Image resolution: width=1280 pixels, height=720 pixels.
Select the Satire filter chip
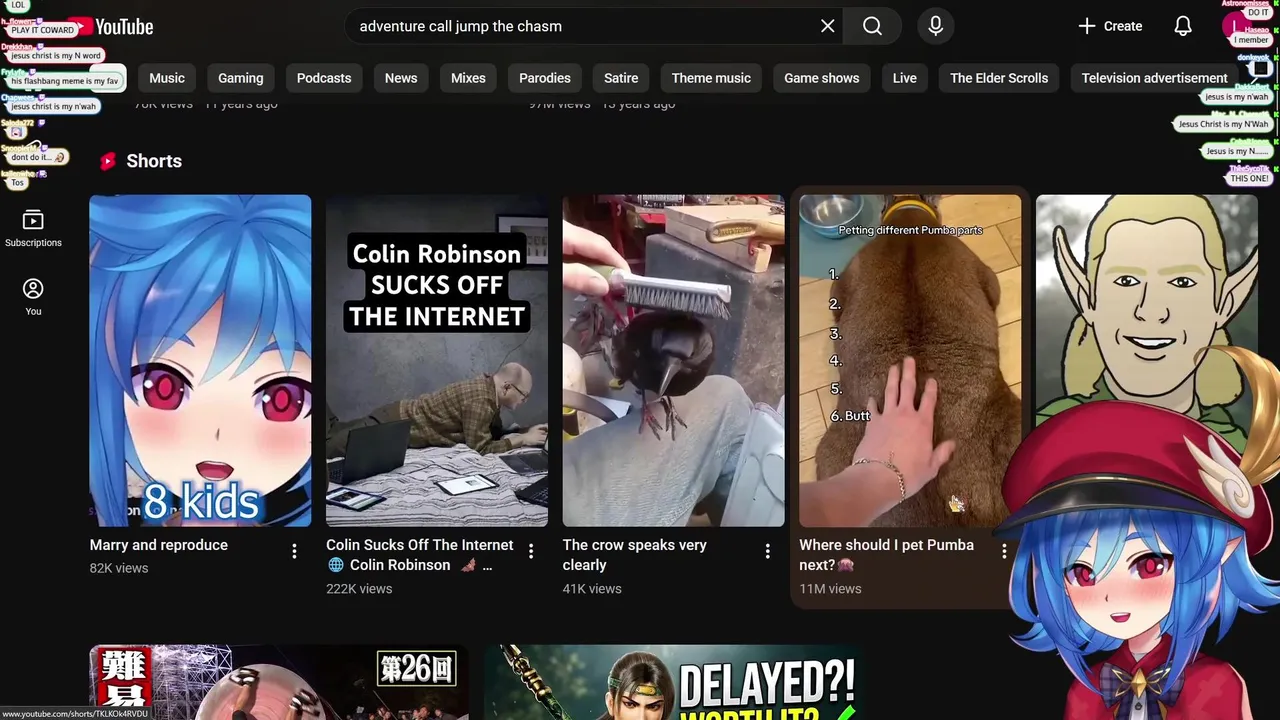(621, 78)
